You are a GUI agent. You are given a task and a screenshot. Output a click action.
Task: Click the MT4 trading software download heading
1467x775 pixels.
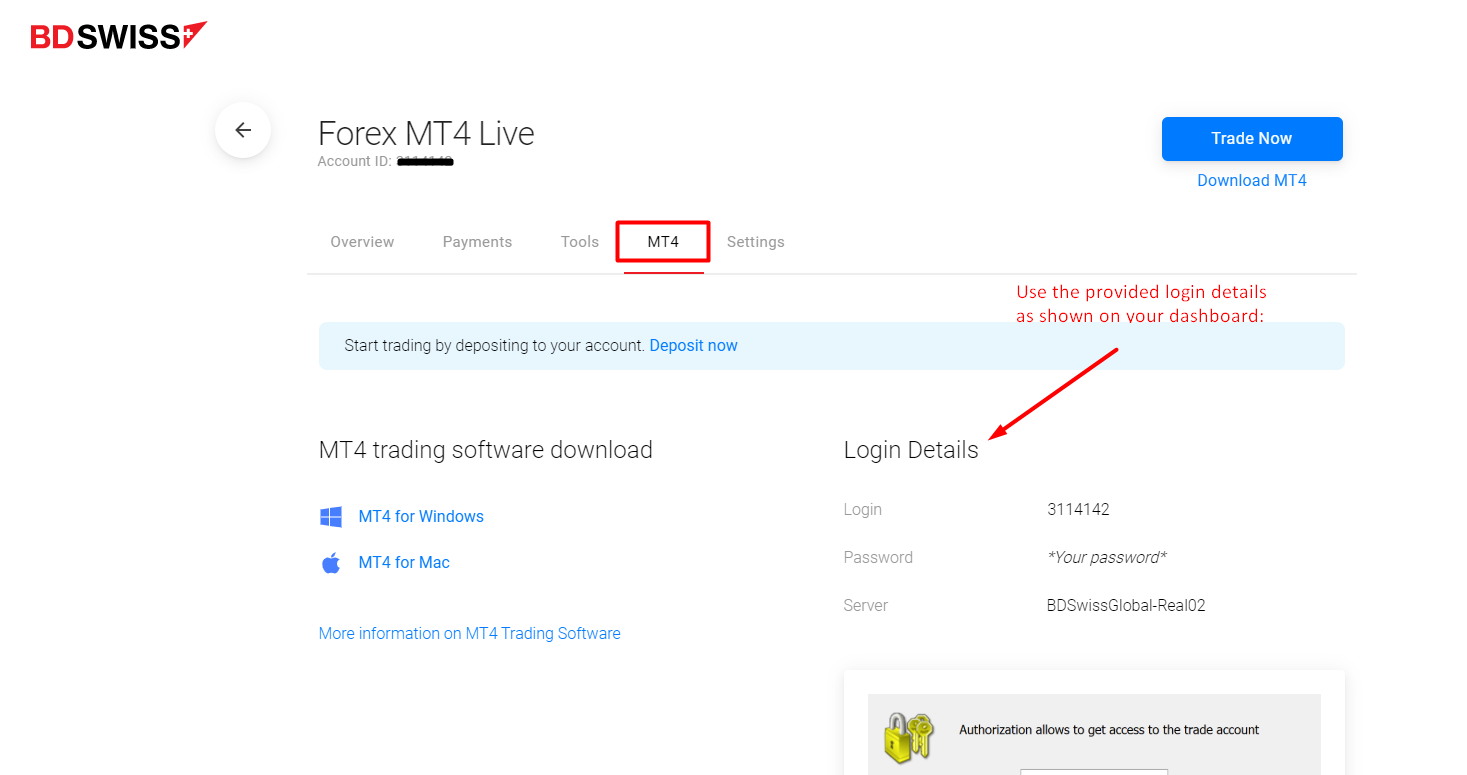point(486,450)
